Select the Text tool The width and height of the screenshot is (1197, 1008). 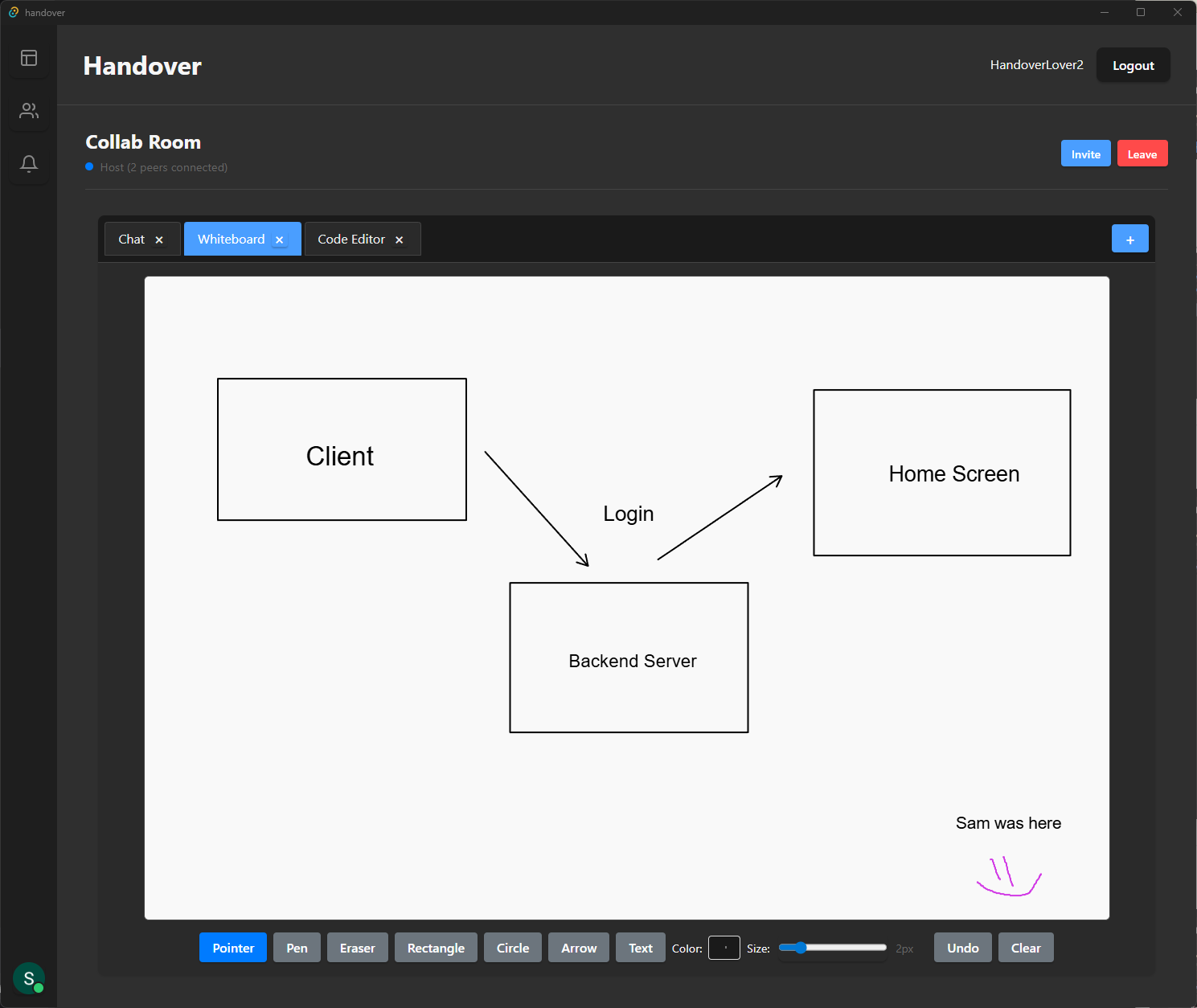tap(639, 947)
